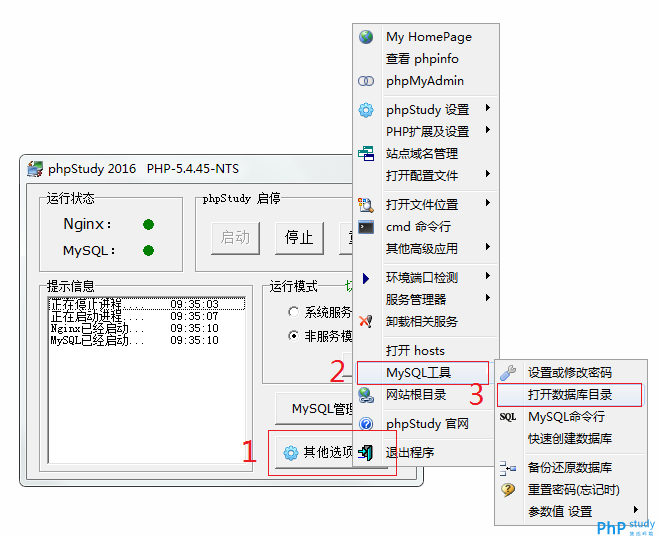Select 快速创建数据库 submenu item

pyautogui.click(x=571, y=439)
